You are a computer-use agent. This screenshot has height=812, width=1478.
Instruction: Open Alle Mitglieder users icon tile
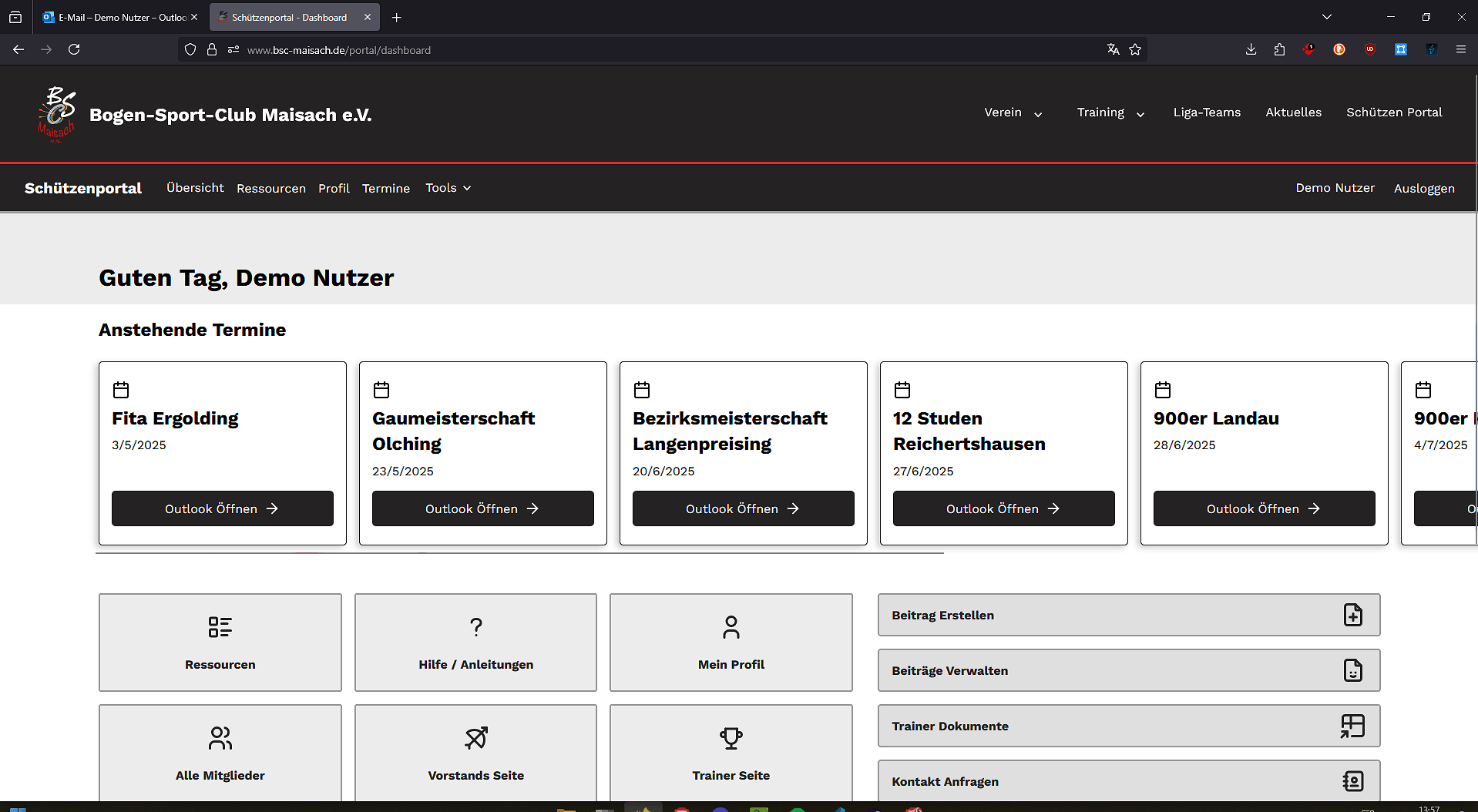[x=220, y=752]
